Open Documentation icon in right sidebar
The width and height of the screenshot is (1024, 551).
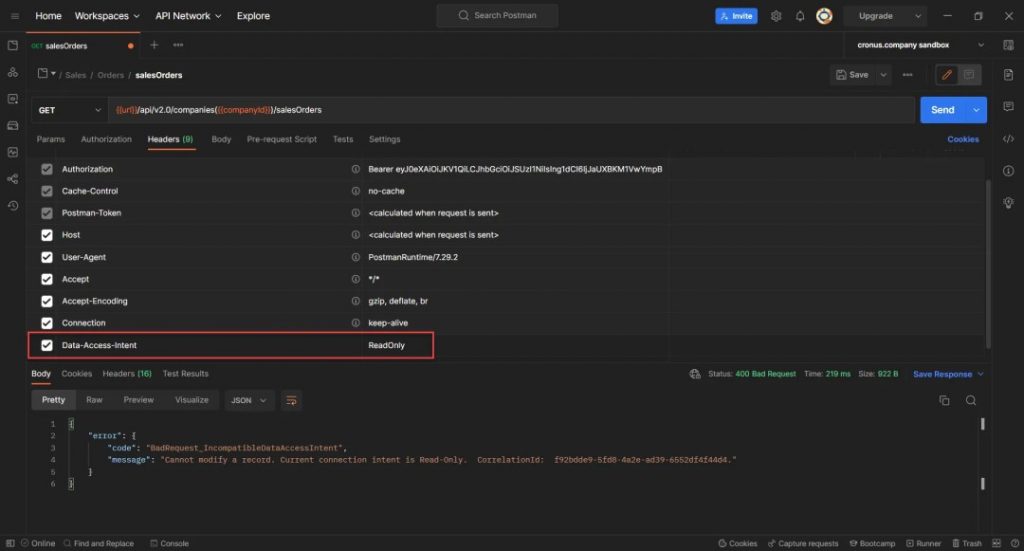pos(1008,74)
